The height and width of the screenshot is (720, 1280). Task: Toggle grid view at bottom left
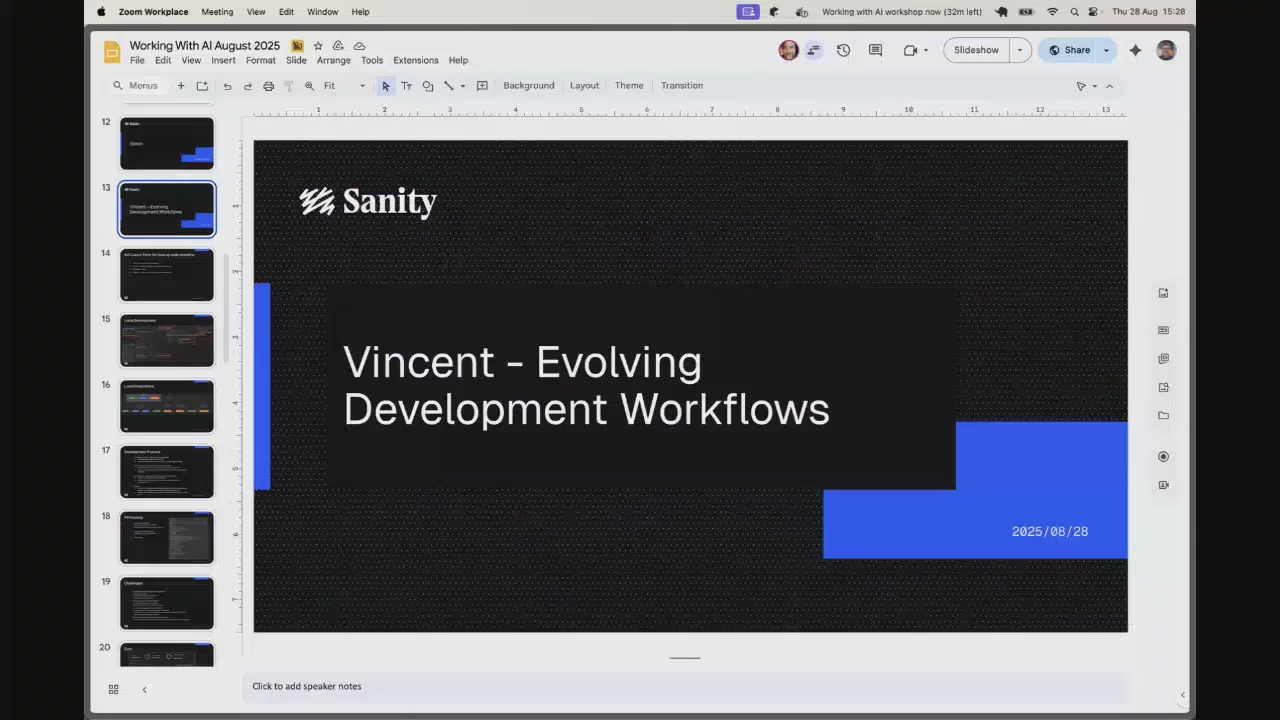(113, 689)
